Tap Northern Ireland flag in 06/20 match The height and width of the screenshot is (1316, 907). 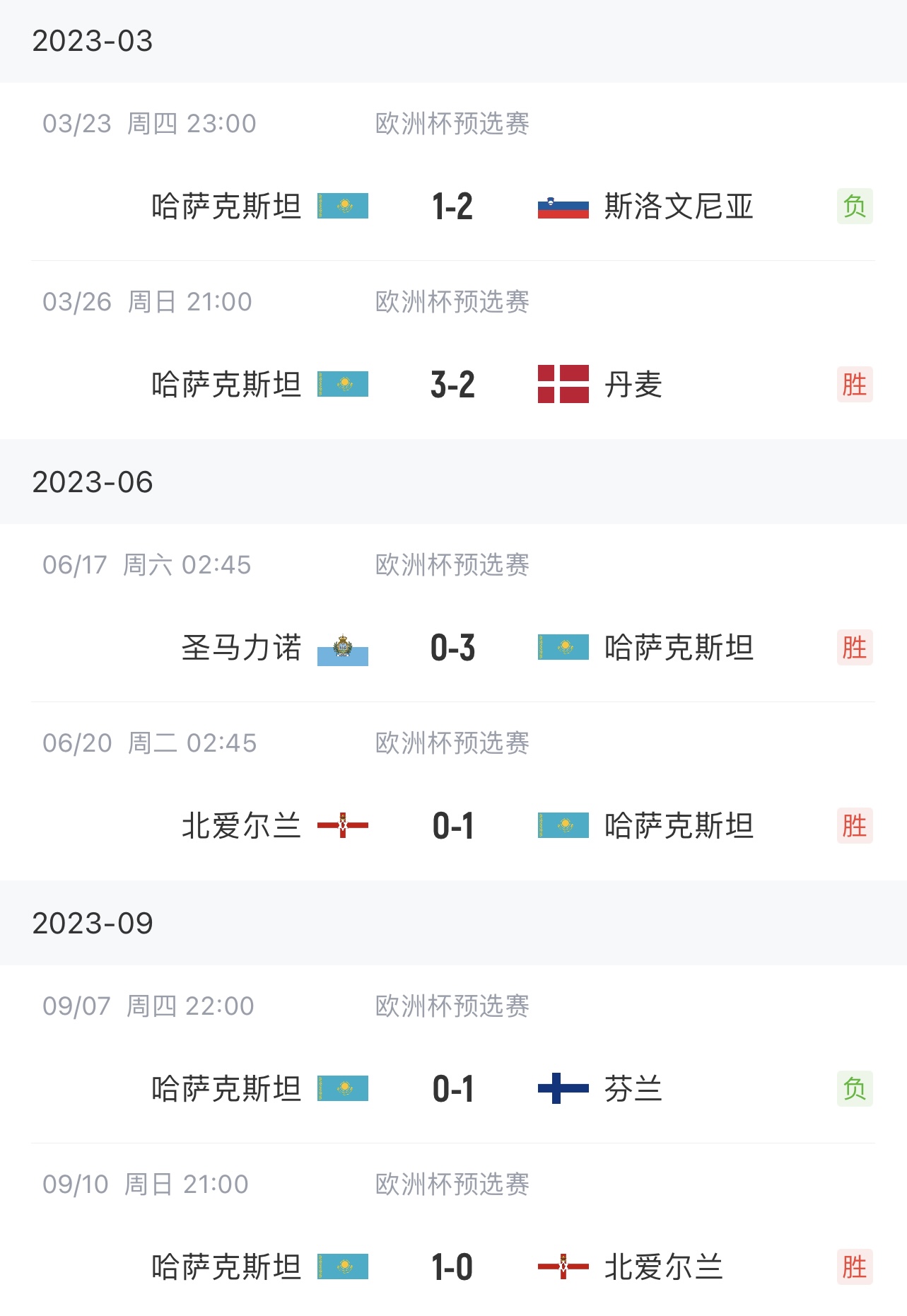(x=343, y=825)
